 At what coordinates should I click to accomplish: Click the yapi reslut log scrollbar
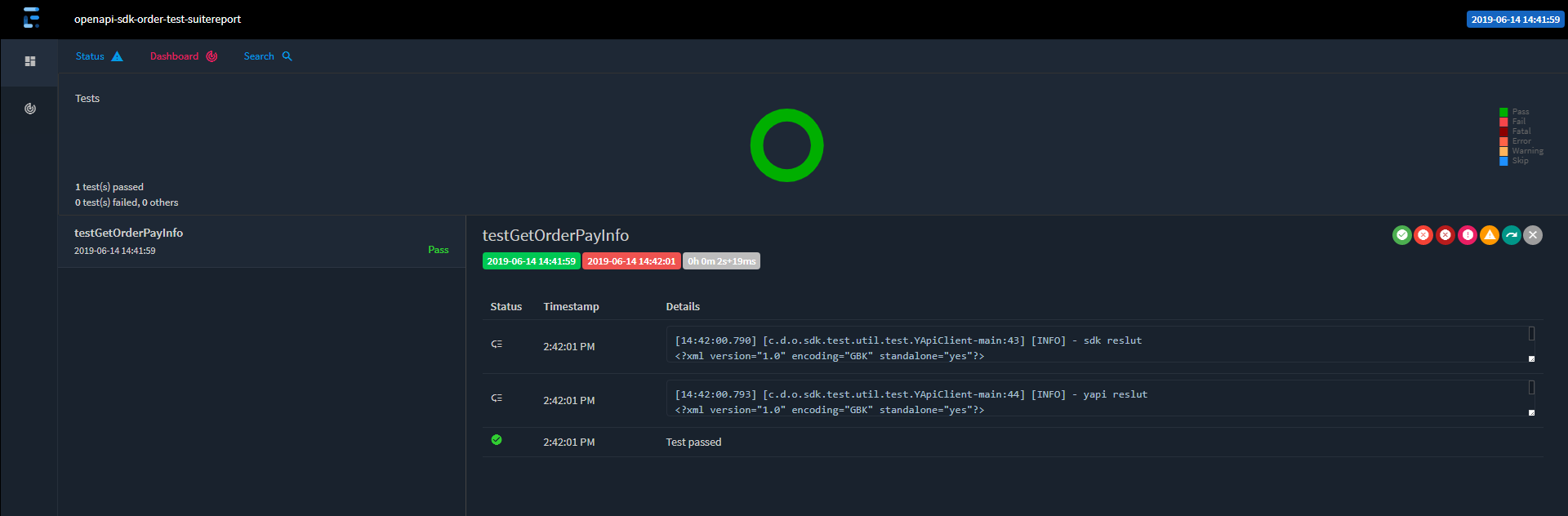[1531, 388]
